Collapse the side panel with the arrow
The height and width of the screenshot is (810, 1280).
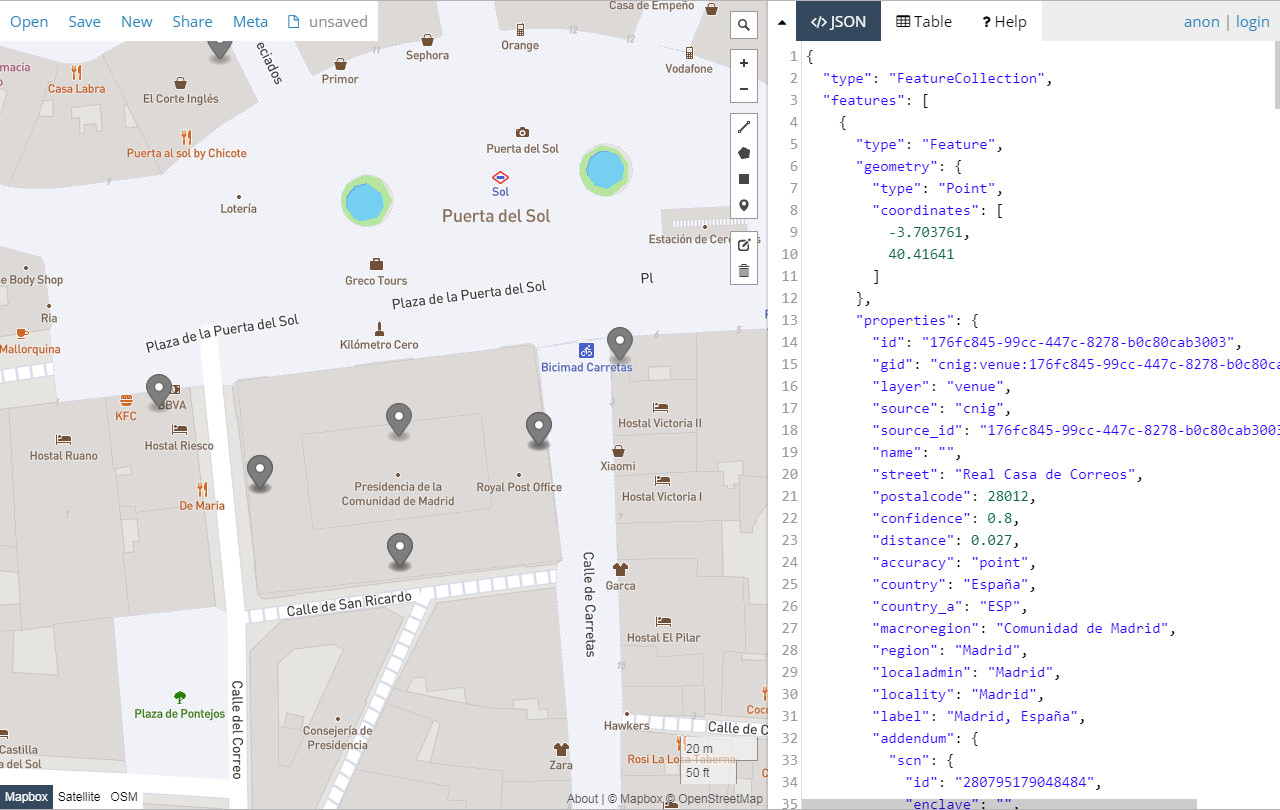click(783, 21)
